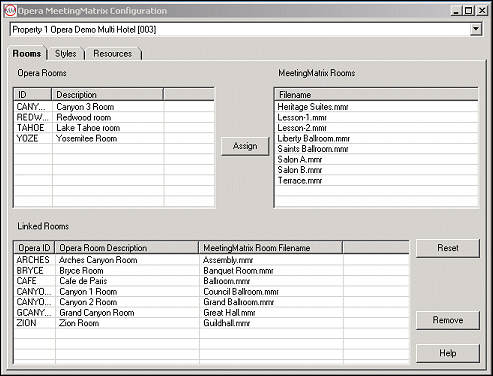Click Ballroom.mmr in Linked Rooms
Screen dimensions: 493x376
click(x=226, y=281)
